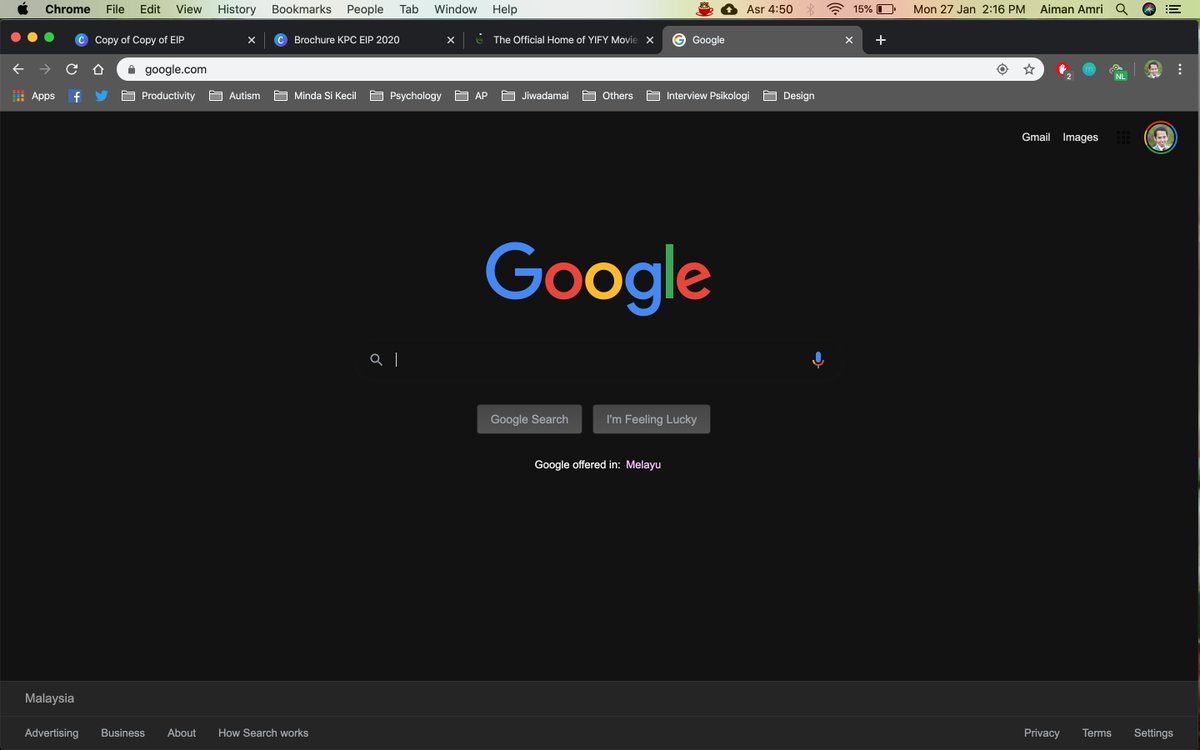Image resolution: width=1200 pixels, height=750 pixels.
Task: Open a new tab with plus button
Action: point(880,40)
